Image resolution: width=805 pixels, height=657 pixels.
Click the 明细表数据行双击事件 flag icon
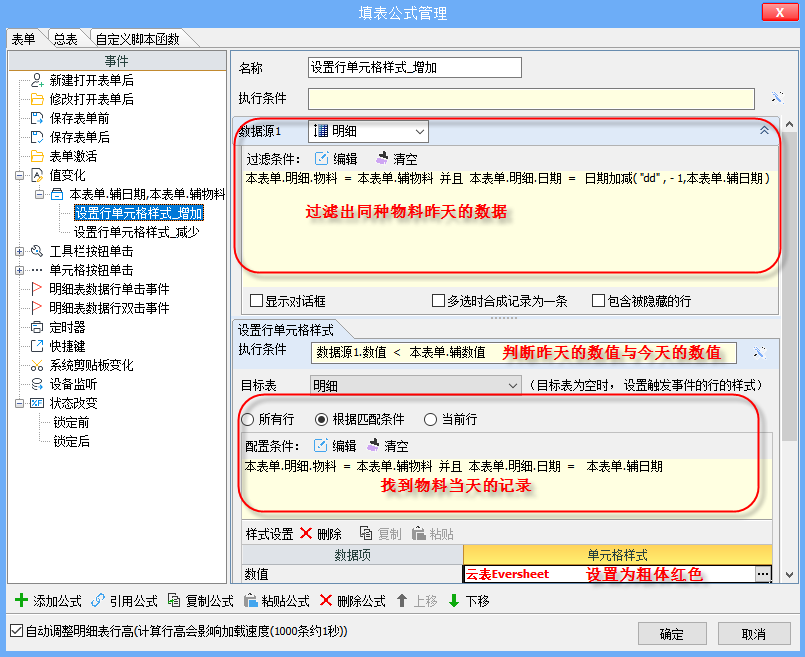point(37,308)
